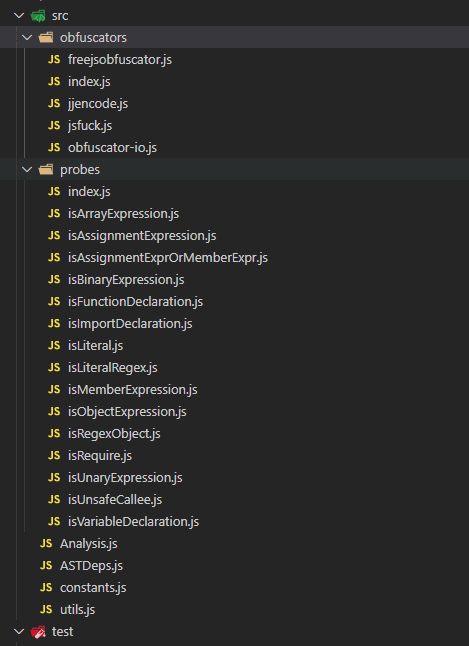Open isLiteralRegex.js file
469x646 pixels.
(x=113, y=367)
